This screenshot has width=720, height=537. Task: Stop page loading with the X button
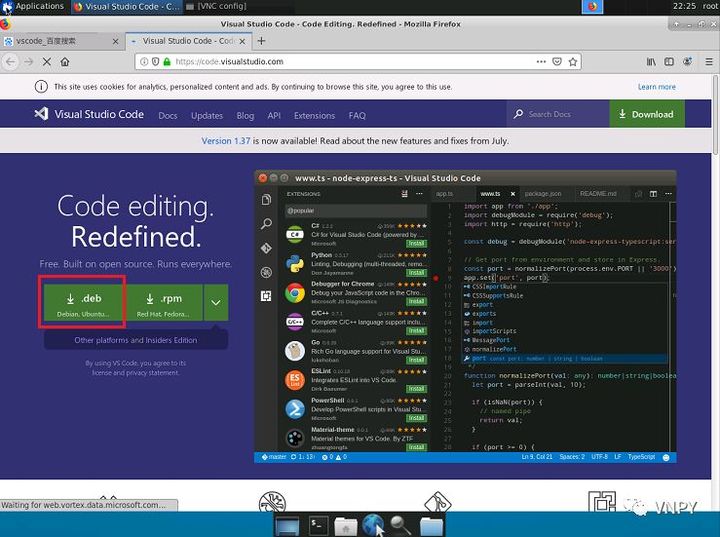point(46,62)
